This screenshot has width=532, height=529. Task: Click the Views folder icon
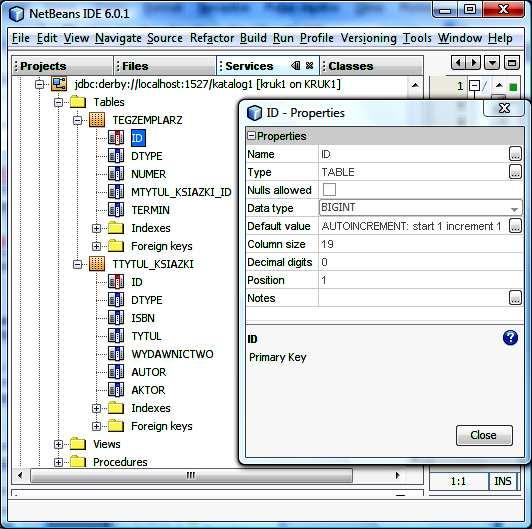pos(78,444)
